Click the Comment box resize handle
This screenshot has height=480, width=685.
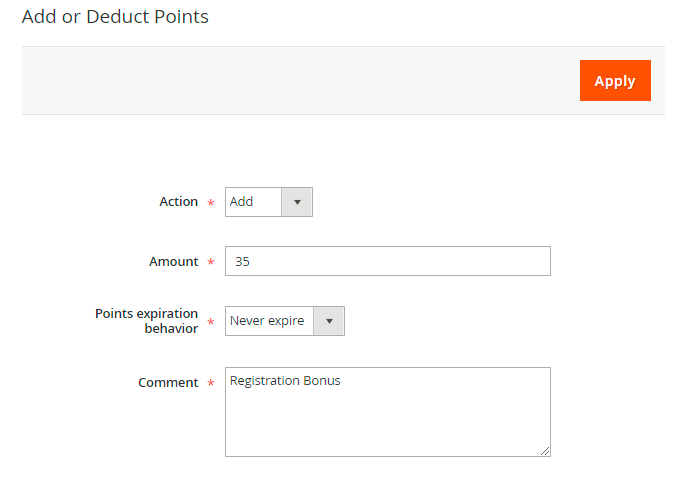pos(545,451)
